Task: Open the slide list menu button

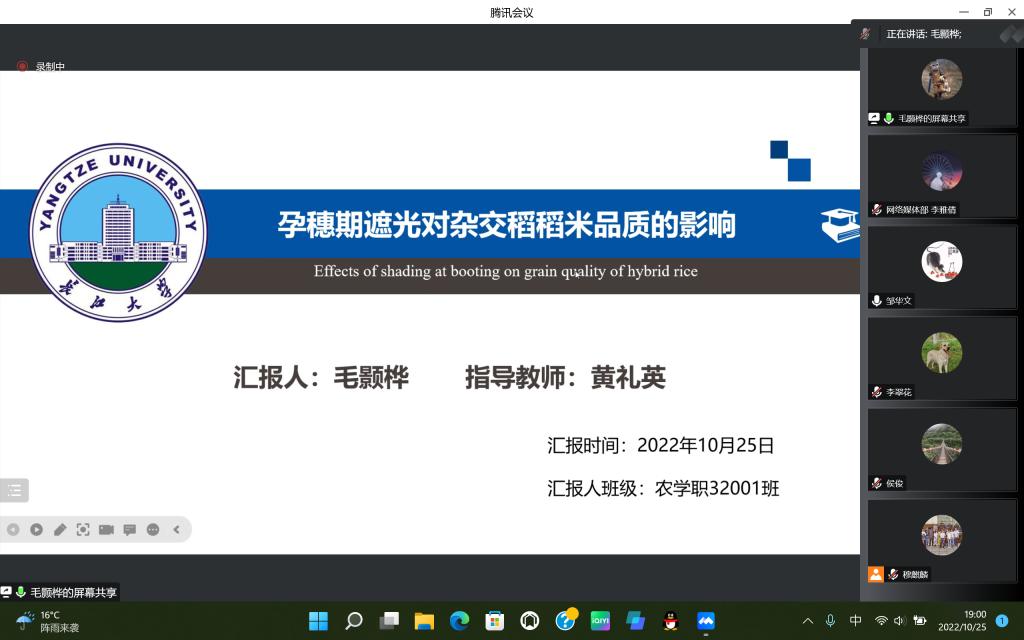Action: [x=14, y=490]
